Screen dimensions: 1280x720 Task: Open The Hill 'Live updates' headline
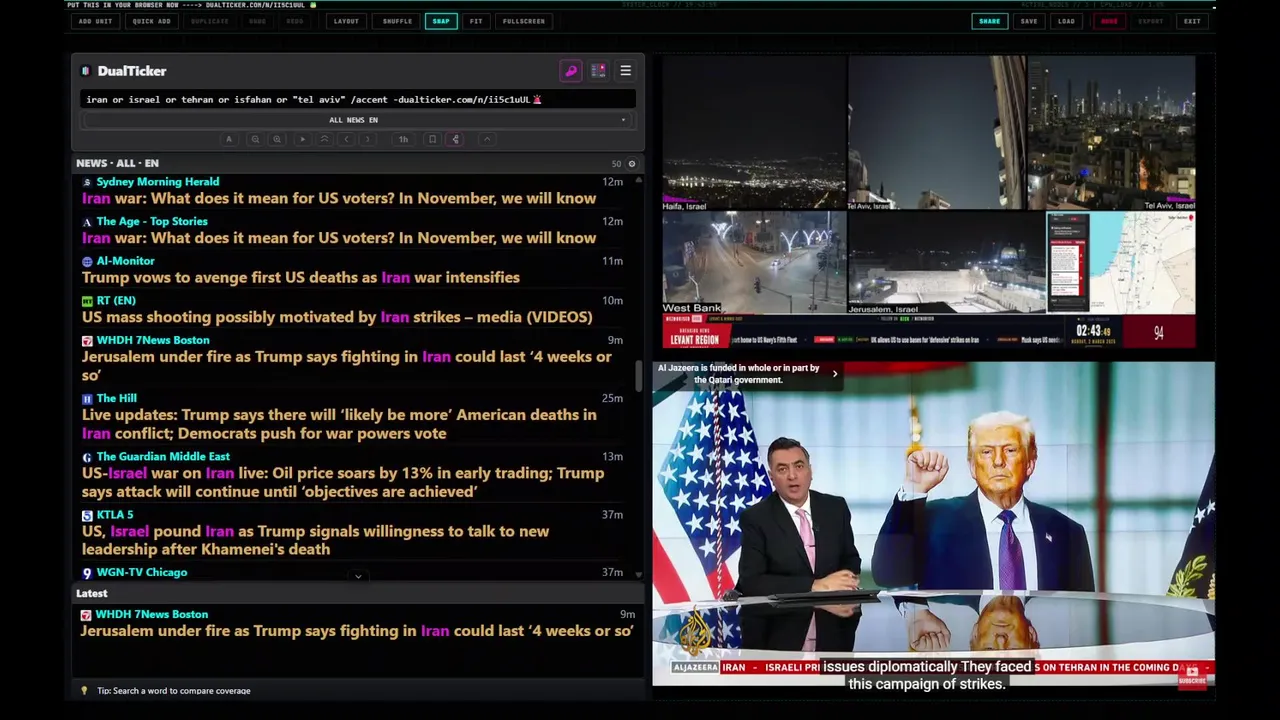click(339, 424)
